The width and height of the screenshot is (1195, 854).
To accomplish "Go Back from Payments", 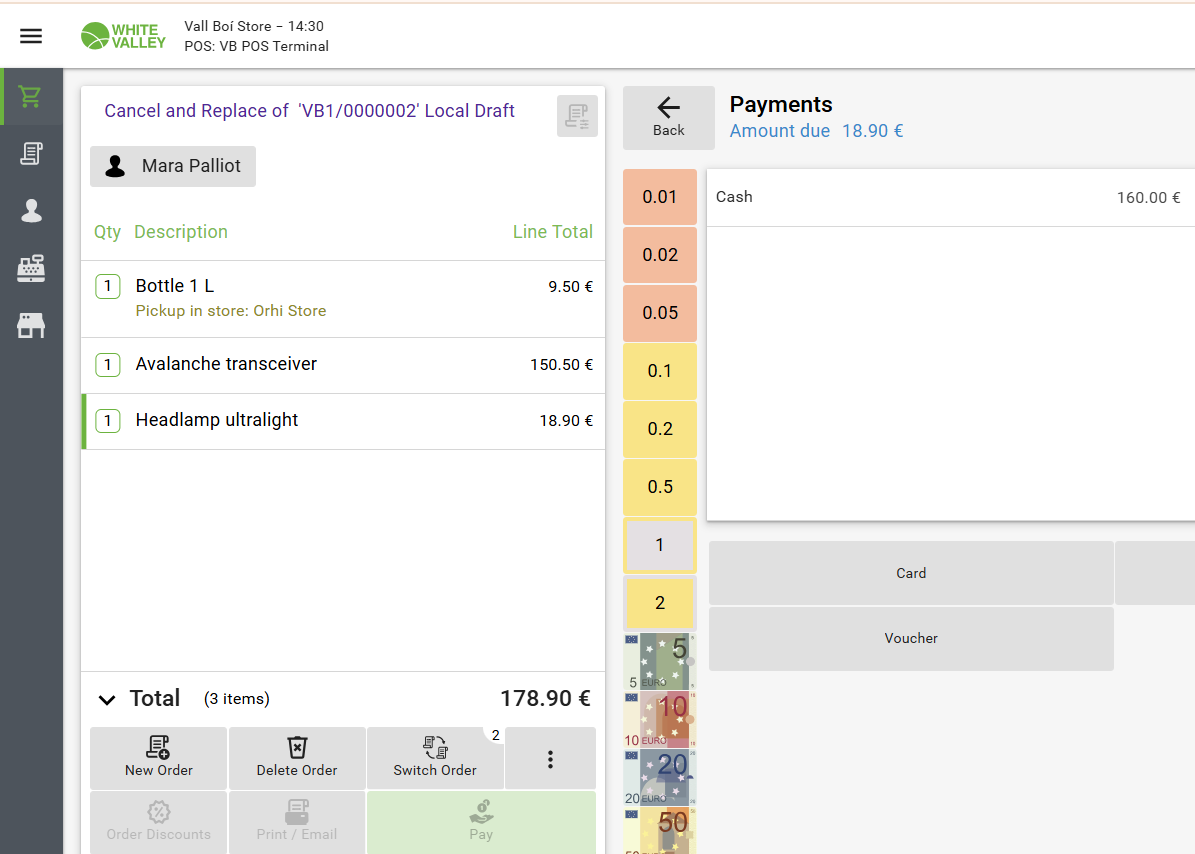I will pyautogui.click(x=668, y=117).
